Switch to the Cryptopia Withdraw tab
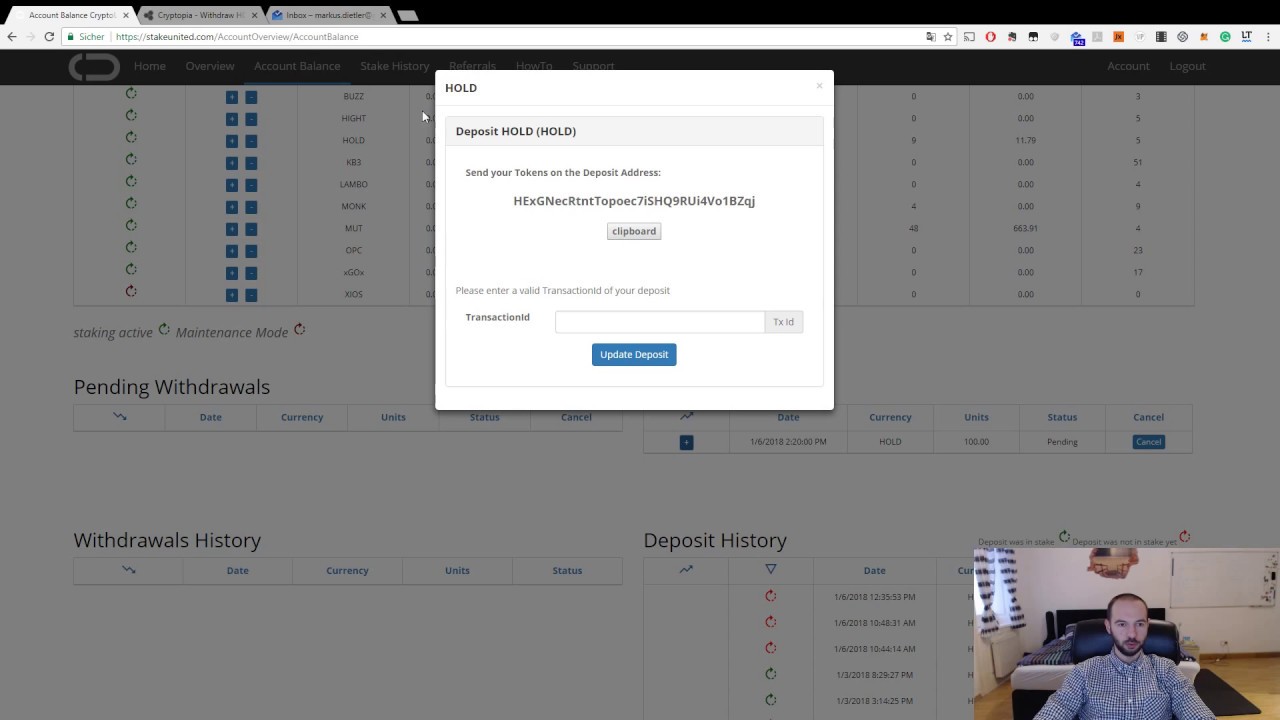 [x=200, y=15]
